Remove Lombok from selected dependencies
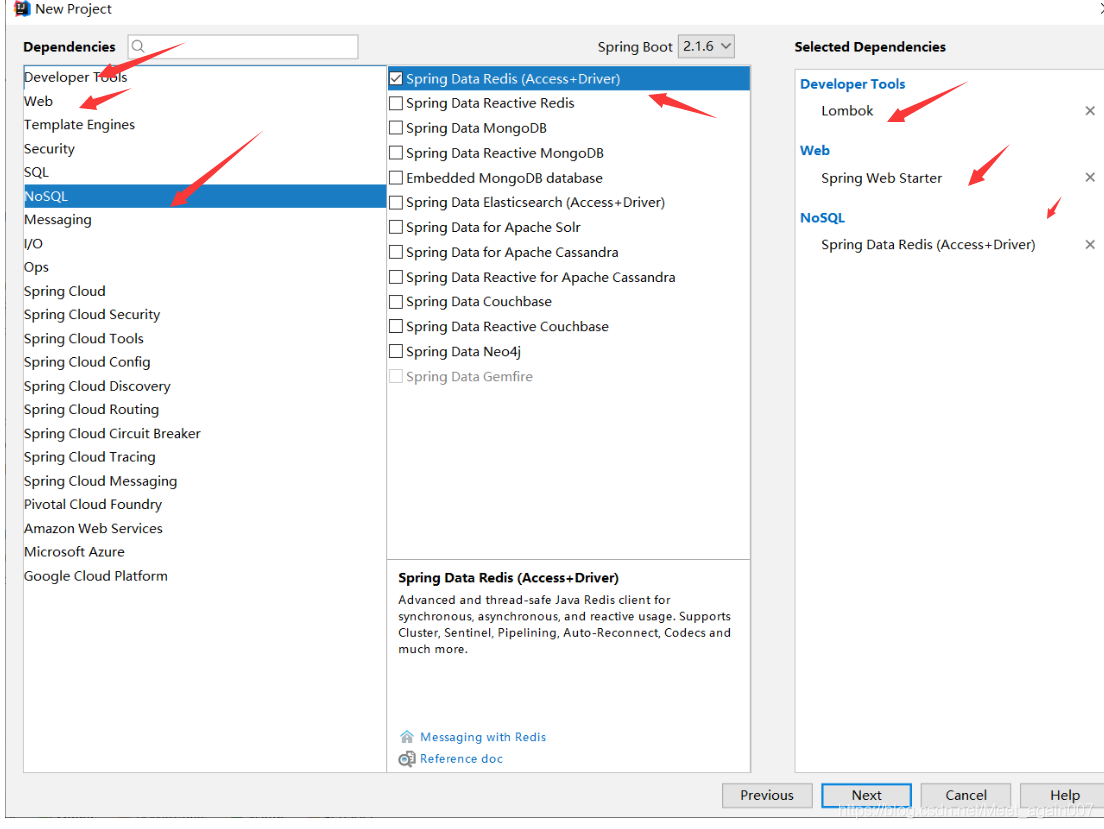The image size is (1104, 829). (1089, 111)
